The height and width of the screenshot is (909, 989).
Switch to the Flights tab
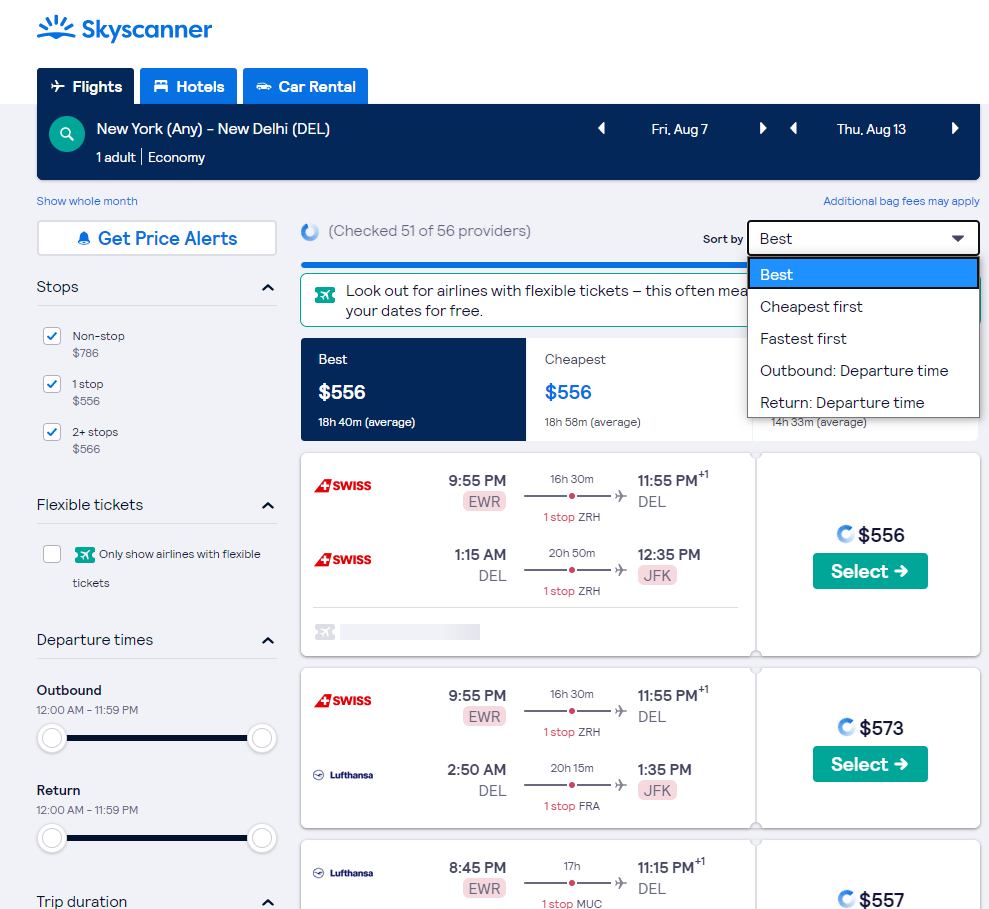[x=86, y=86]
